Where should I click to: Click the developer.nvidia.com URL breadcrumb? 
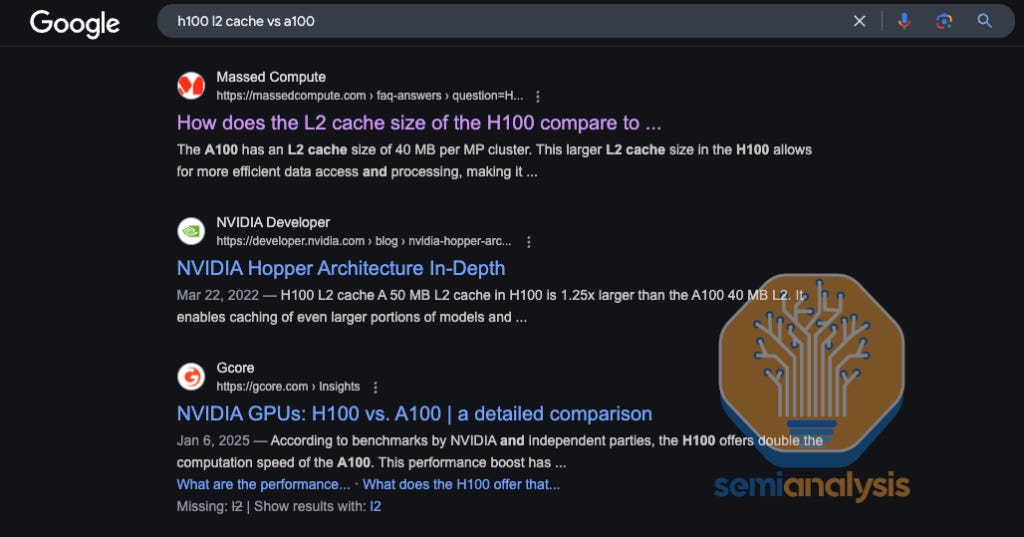364,241
